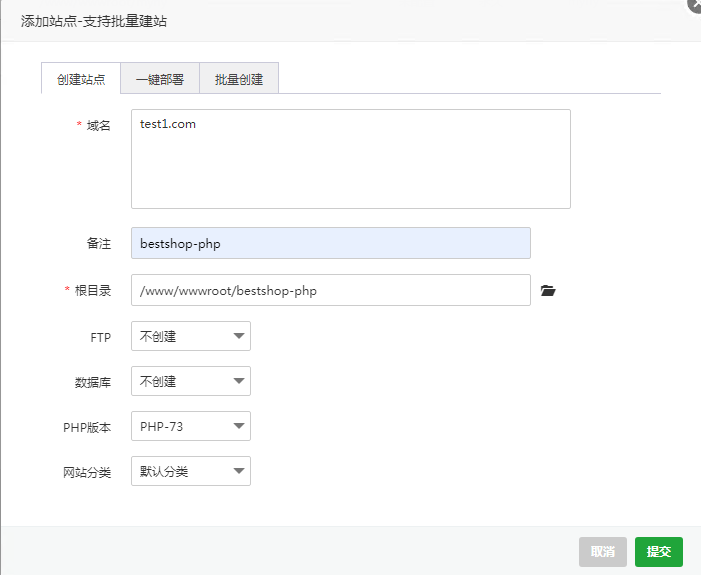Close the add site dialog
This screenshot has width=701, height=575.
tap(694, 4)
